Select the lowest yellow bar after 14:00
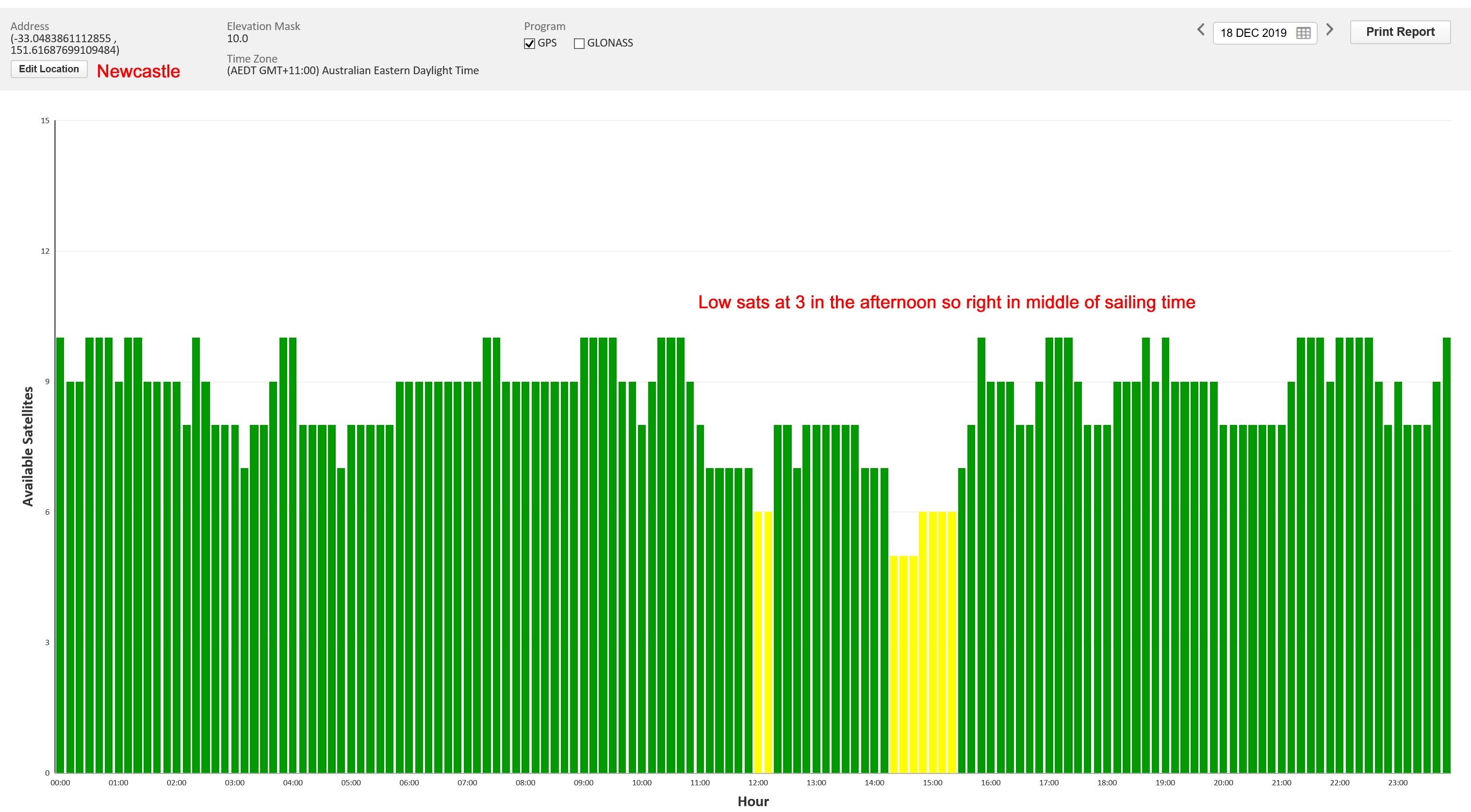Screen dimensions: 1471x812 [x=894, y=664]
